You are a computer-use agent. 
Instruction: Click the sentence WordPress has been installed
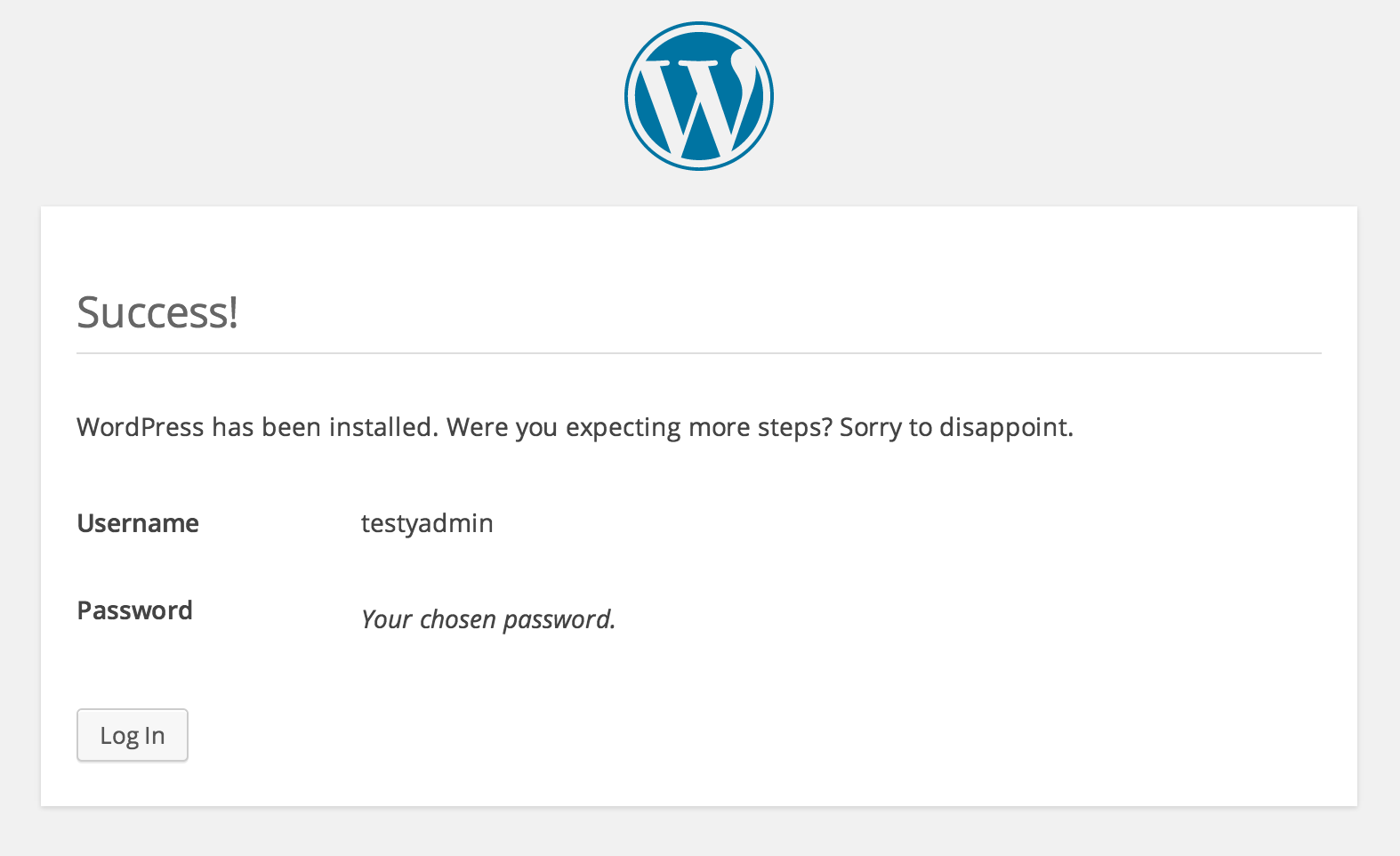click(258, 427)
